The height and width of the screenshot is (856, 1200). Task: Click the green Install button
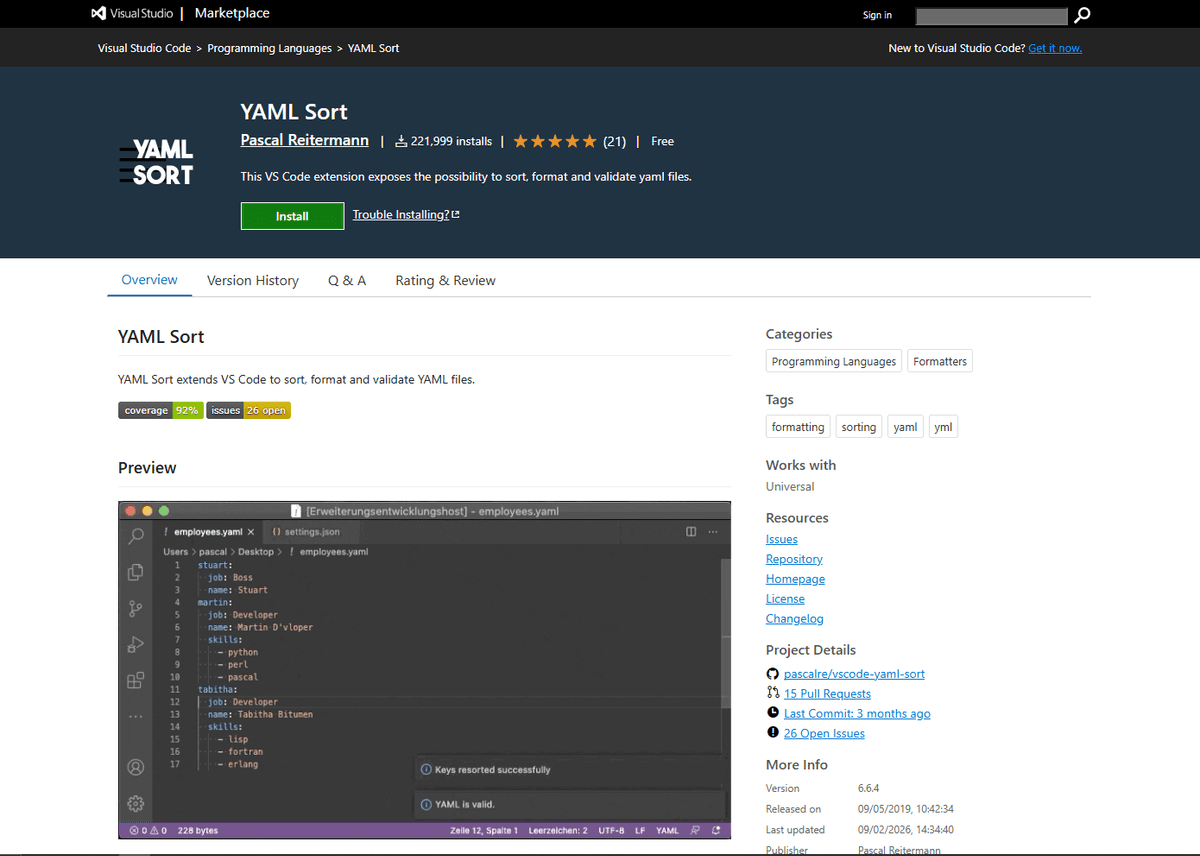coord(292,216)
